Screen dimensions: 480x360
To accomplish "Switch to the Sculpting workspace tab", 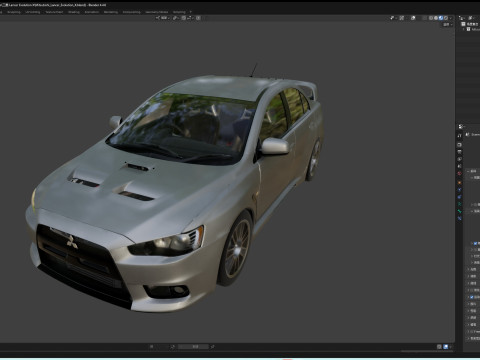I will click(14, 12).
